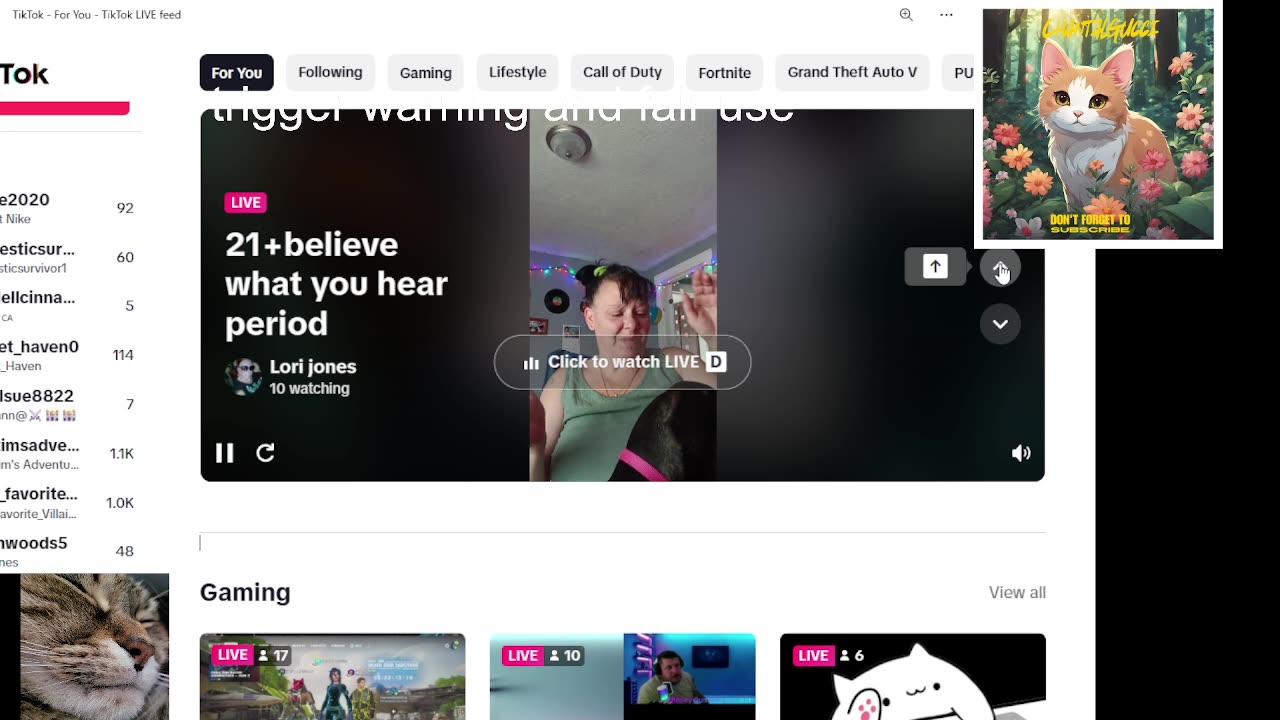The height and width of the screenshot is (720, 1280).
Task: Click the 10 watching viewer count
Action: tap(309, 388)
